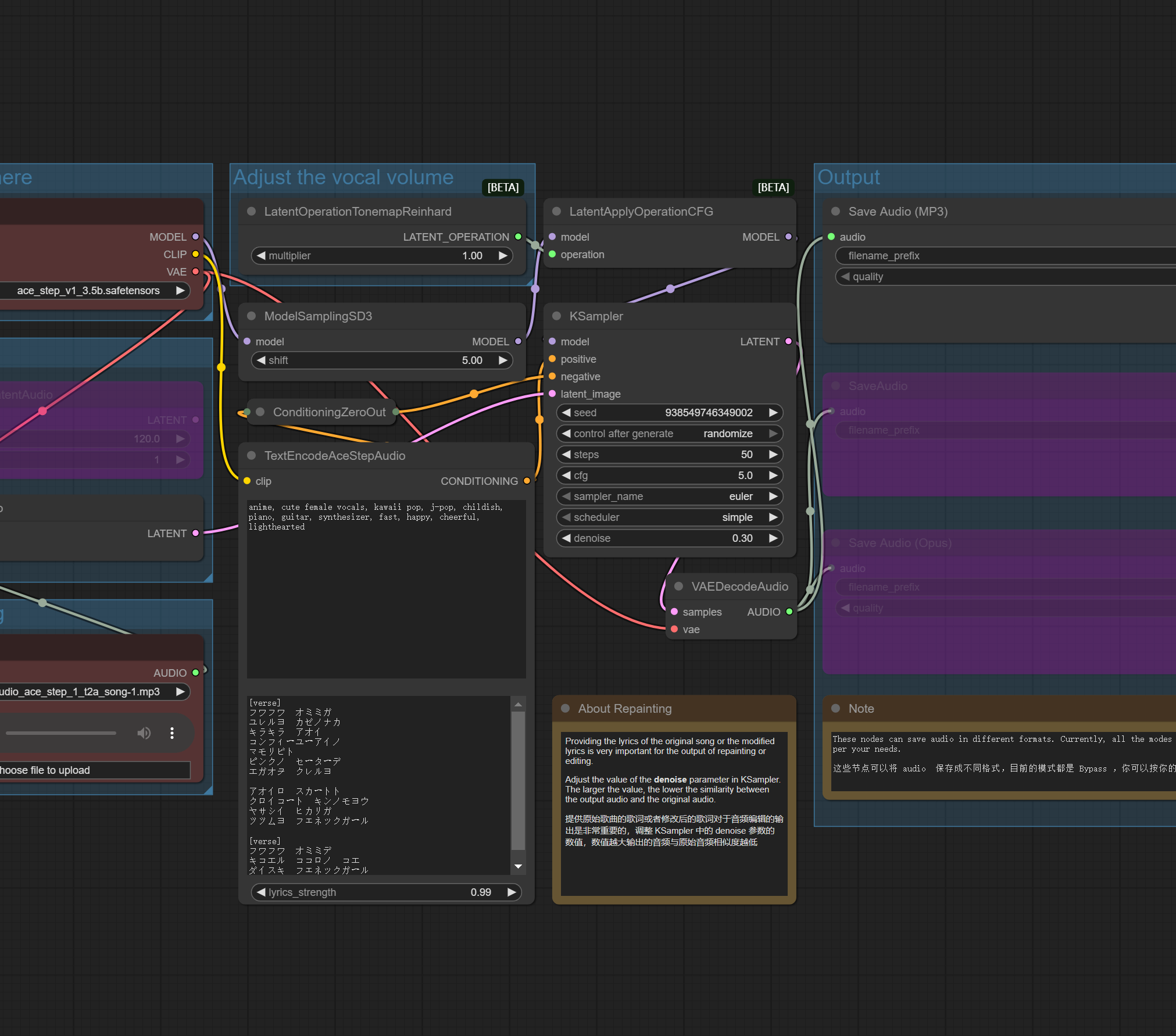
Task: Click the Save Audio (MP3) node collapse dot
Action: pyautogui.click(x=835, y=212)
